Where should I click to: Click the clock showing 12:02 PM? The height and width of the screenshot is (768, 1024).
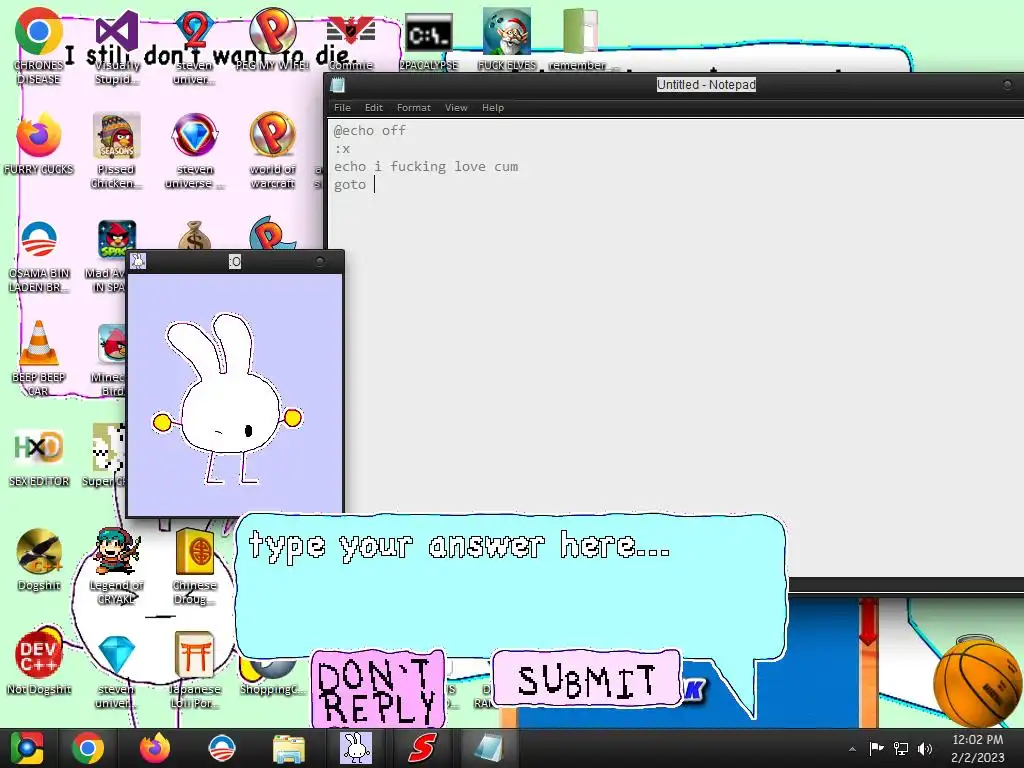click(x=977, y=748)
